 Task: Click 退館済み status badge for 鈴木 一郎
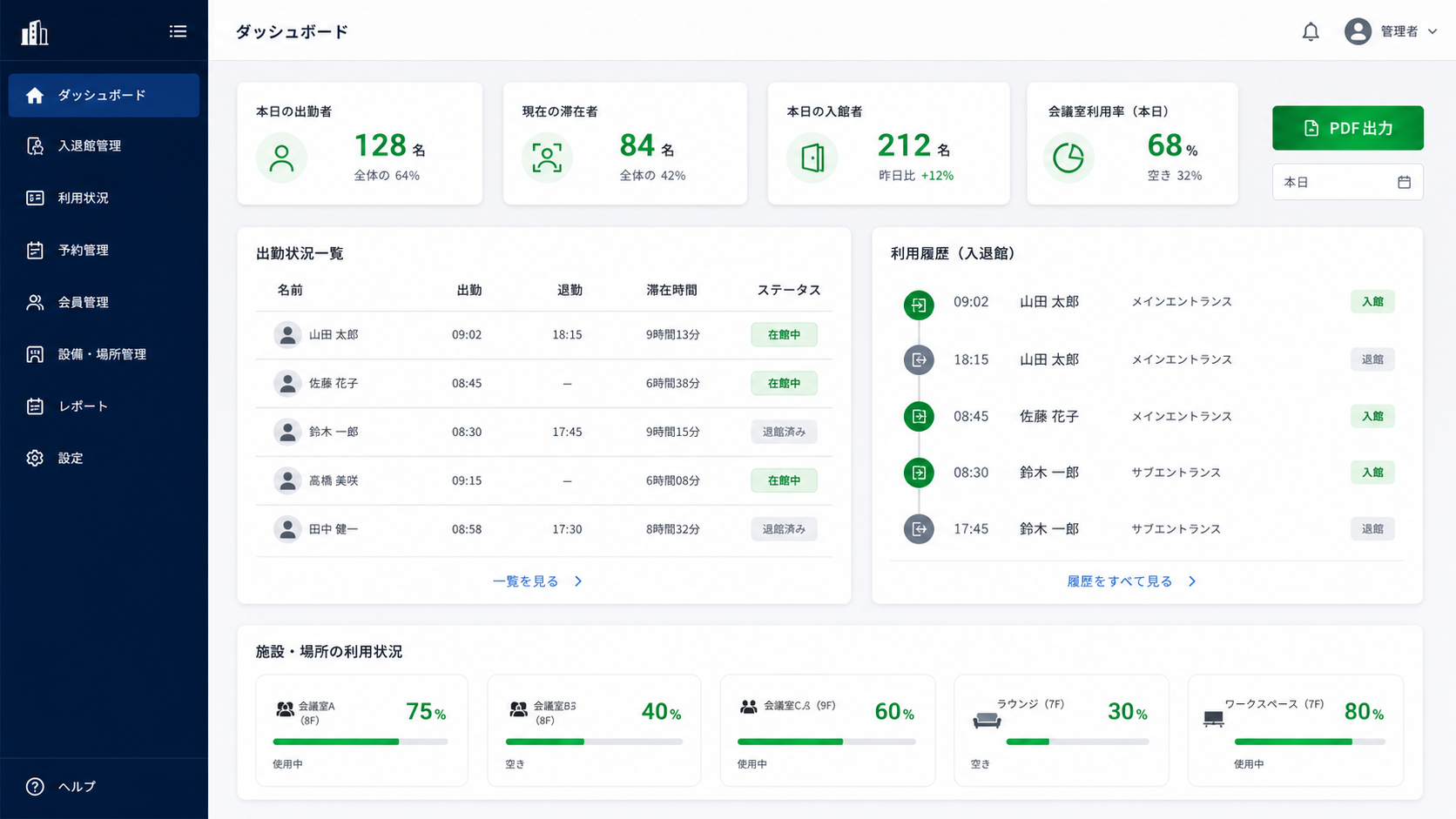point(784,432)
